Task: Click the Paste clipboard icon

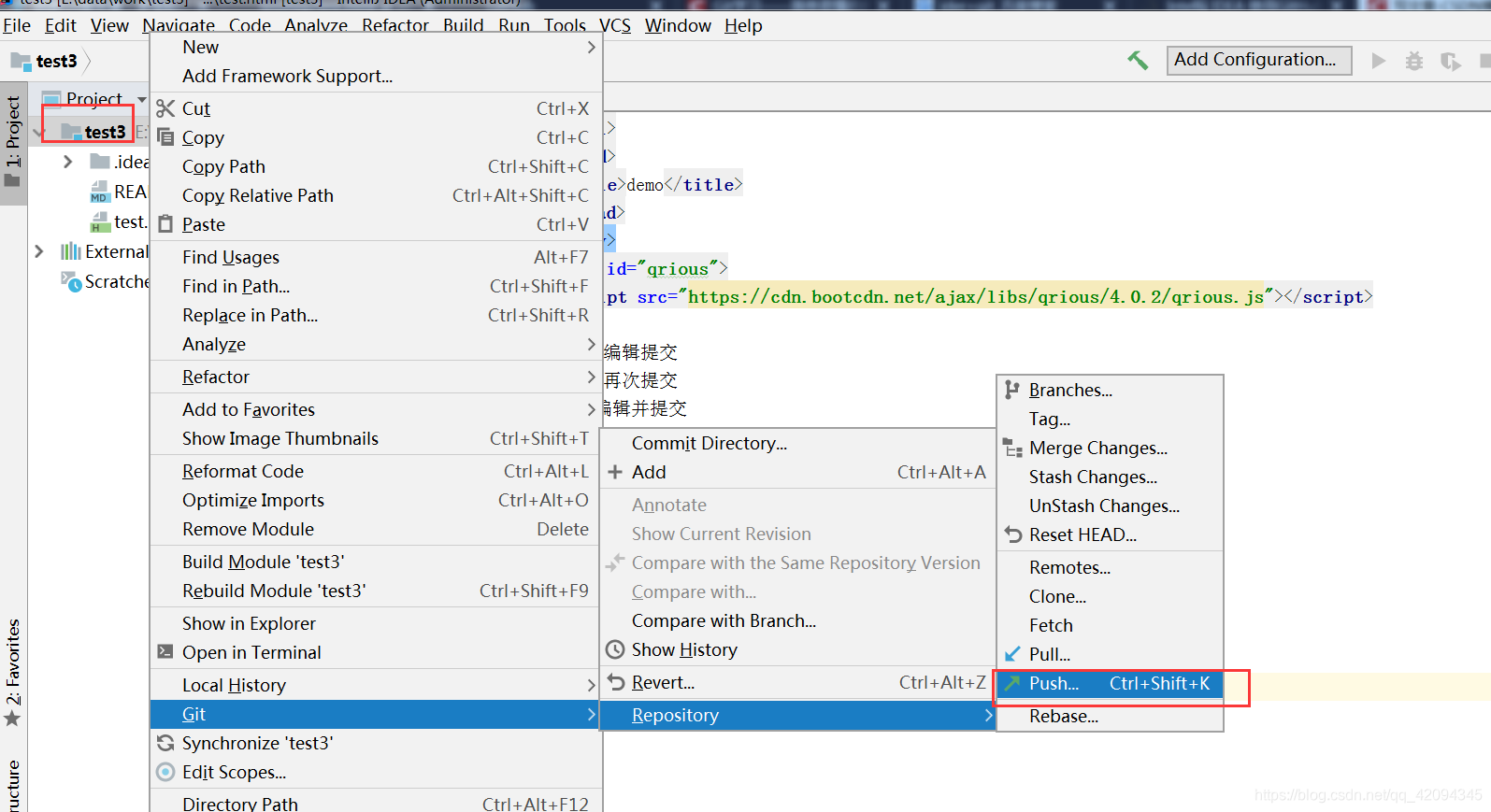Action: click(165, 224)
